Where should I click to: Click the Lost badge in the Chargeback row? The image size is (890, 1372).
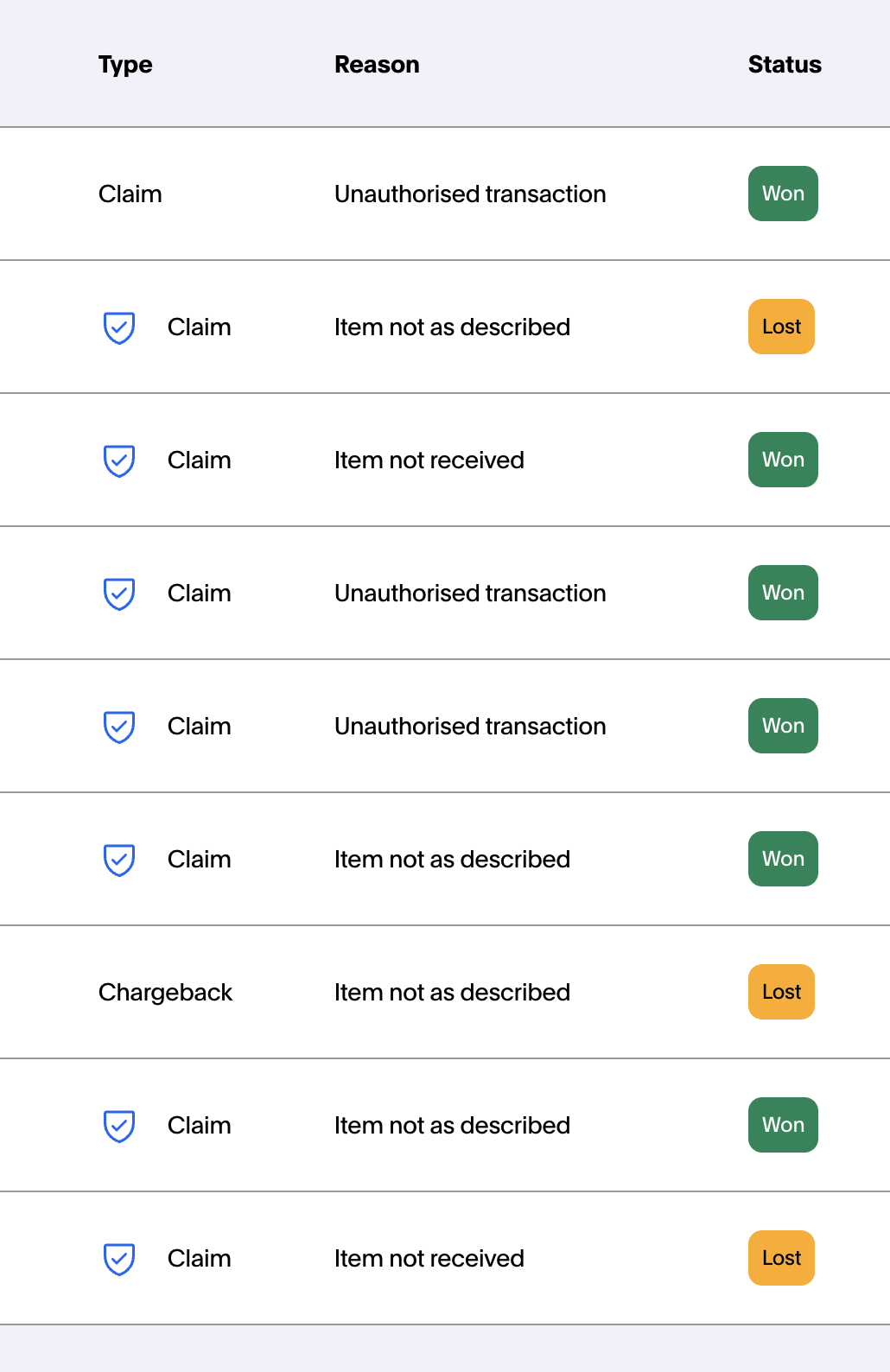[x=781, y=992]
